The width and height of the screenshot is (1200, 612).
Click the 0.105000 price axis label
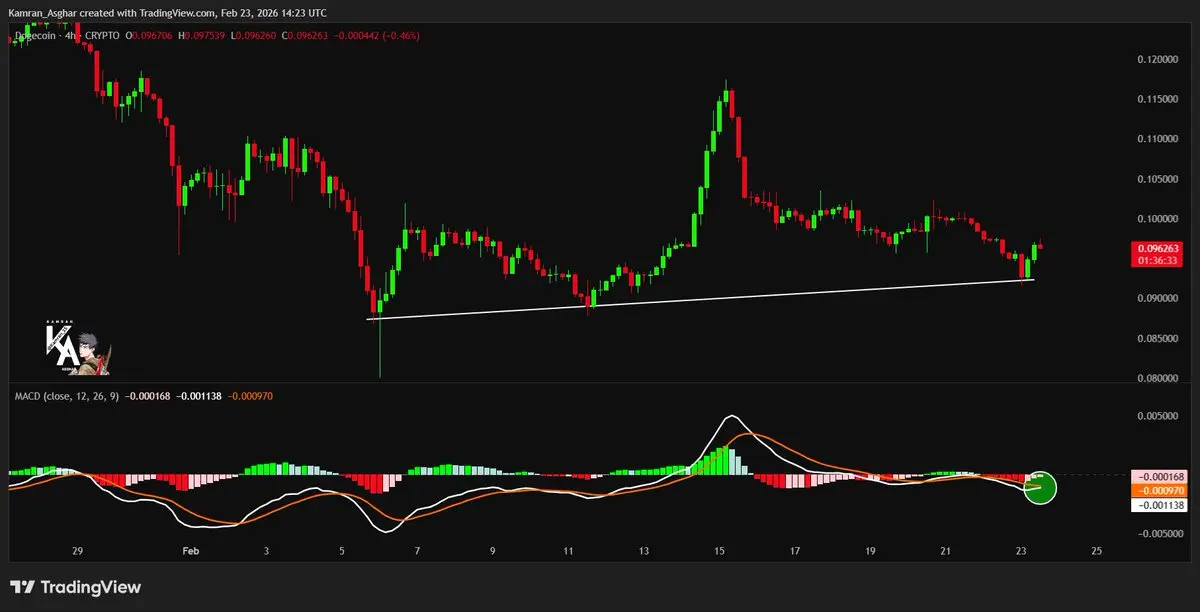[1158, 179]
